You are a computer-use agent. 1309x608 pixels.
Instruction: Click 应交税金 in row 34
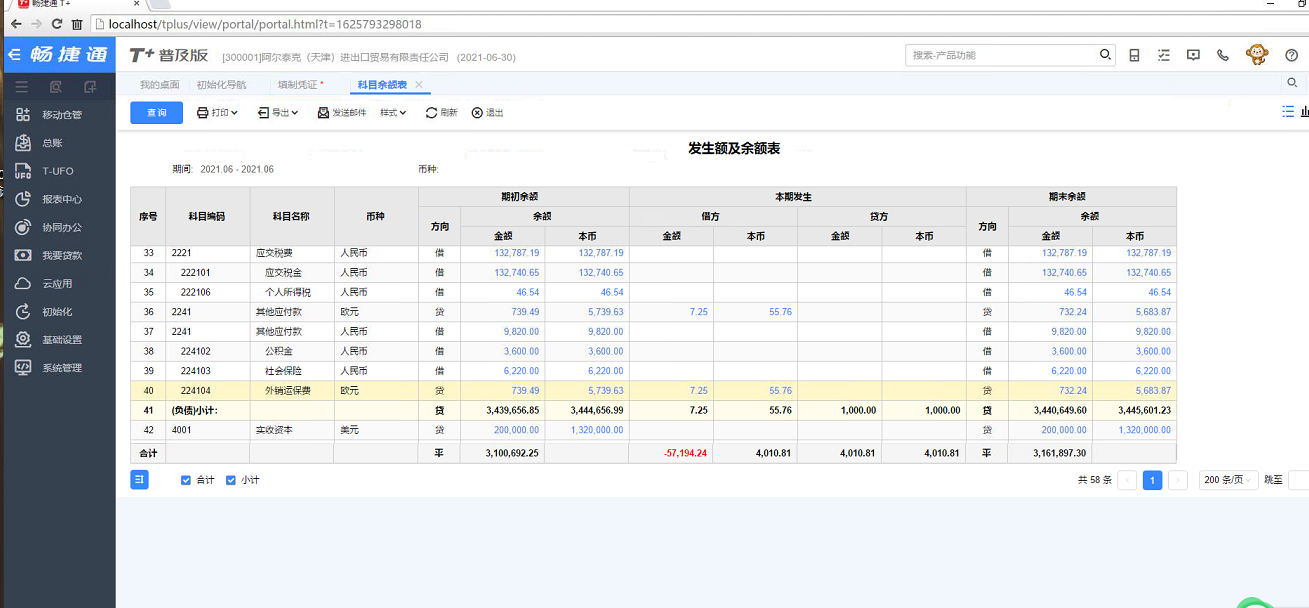[283, 272]
